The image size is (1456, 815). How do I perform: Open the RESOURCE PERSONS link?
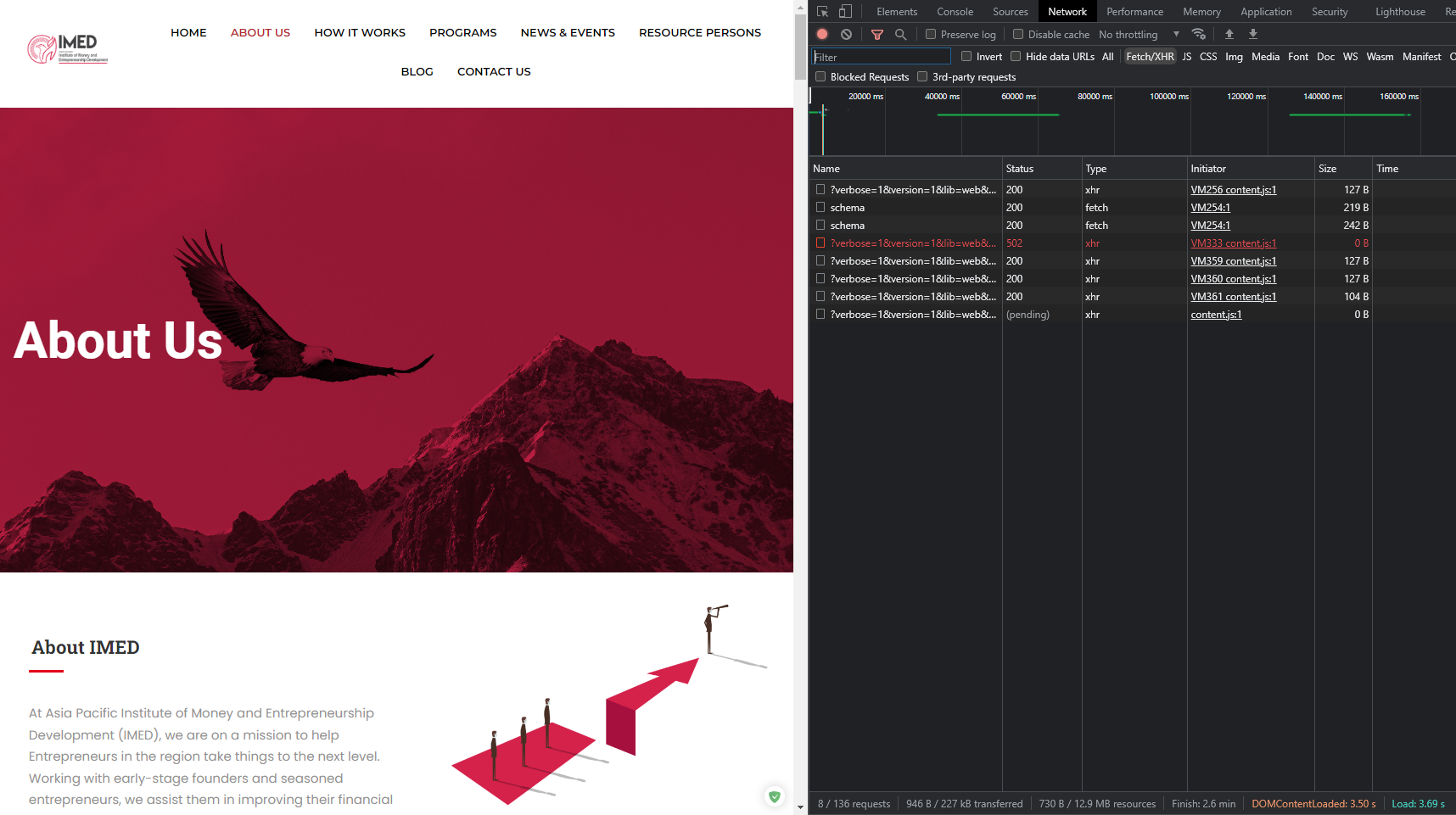pyautogui.click(x=700, y=33)
